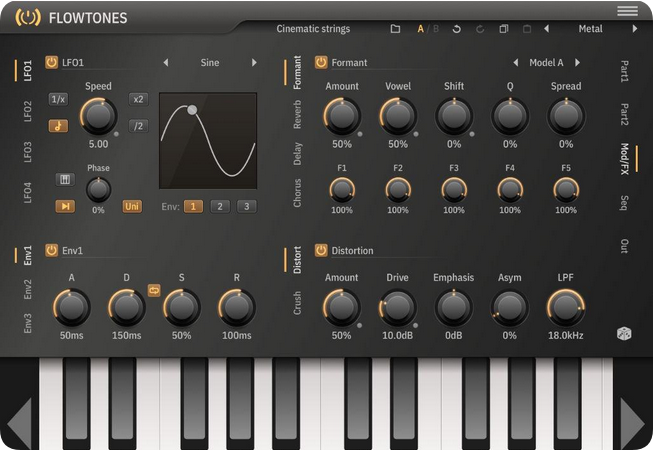Open the Sine waveform selector

[210, 62]
